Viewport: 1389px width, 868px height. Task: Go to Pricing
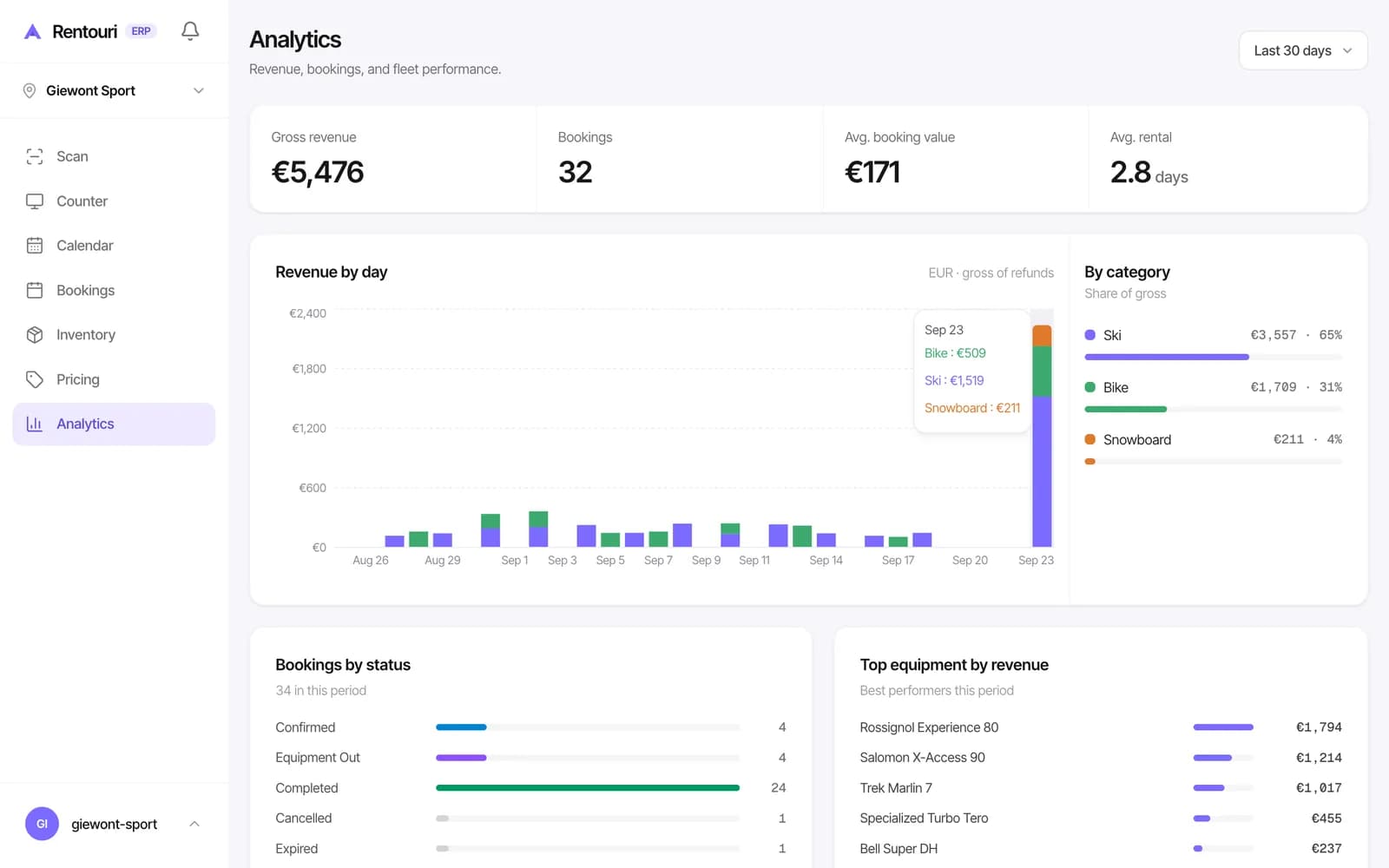click(114, 379)
